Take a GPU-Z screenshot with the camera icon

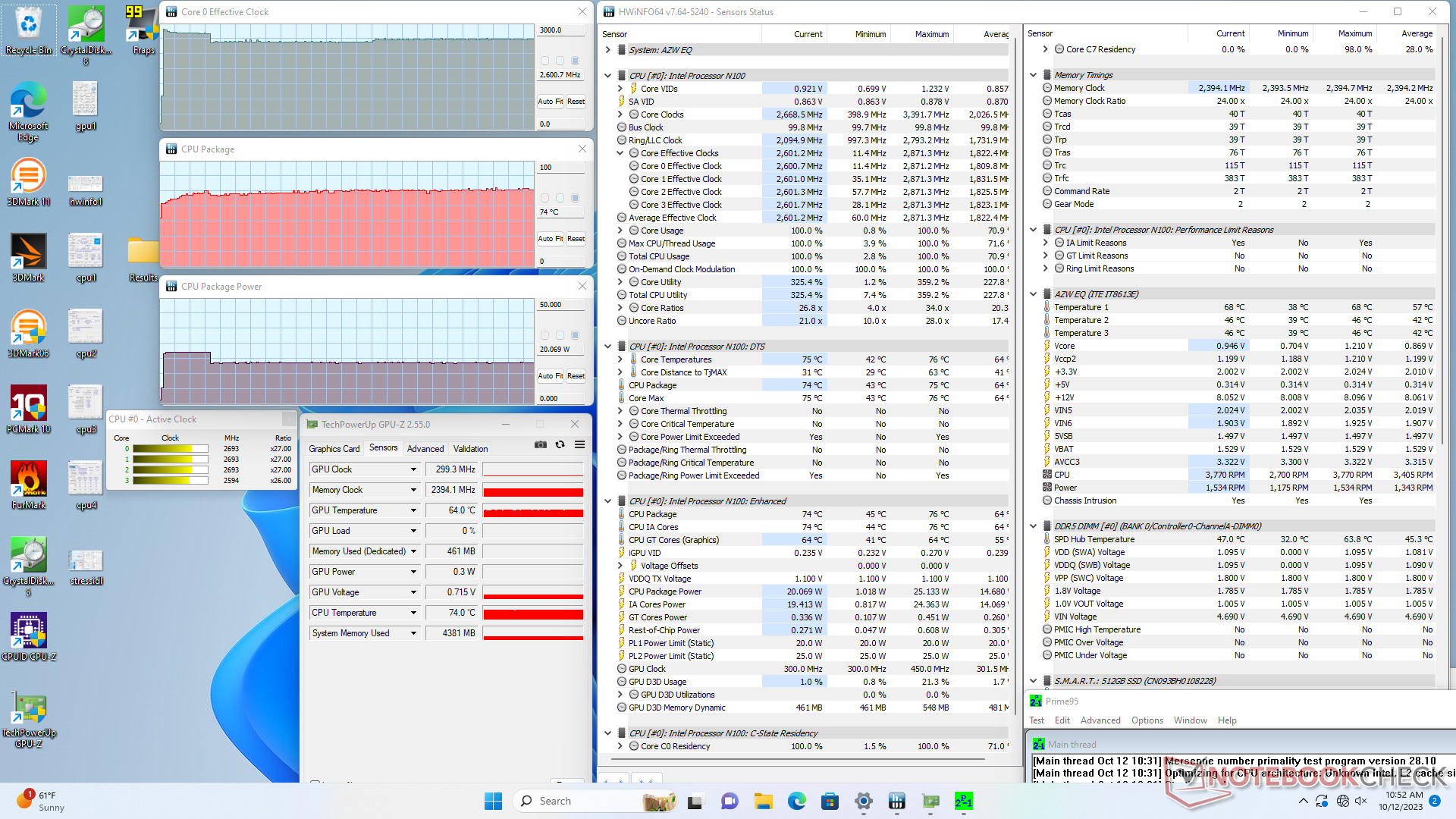tap(540, 445)
